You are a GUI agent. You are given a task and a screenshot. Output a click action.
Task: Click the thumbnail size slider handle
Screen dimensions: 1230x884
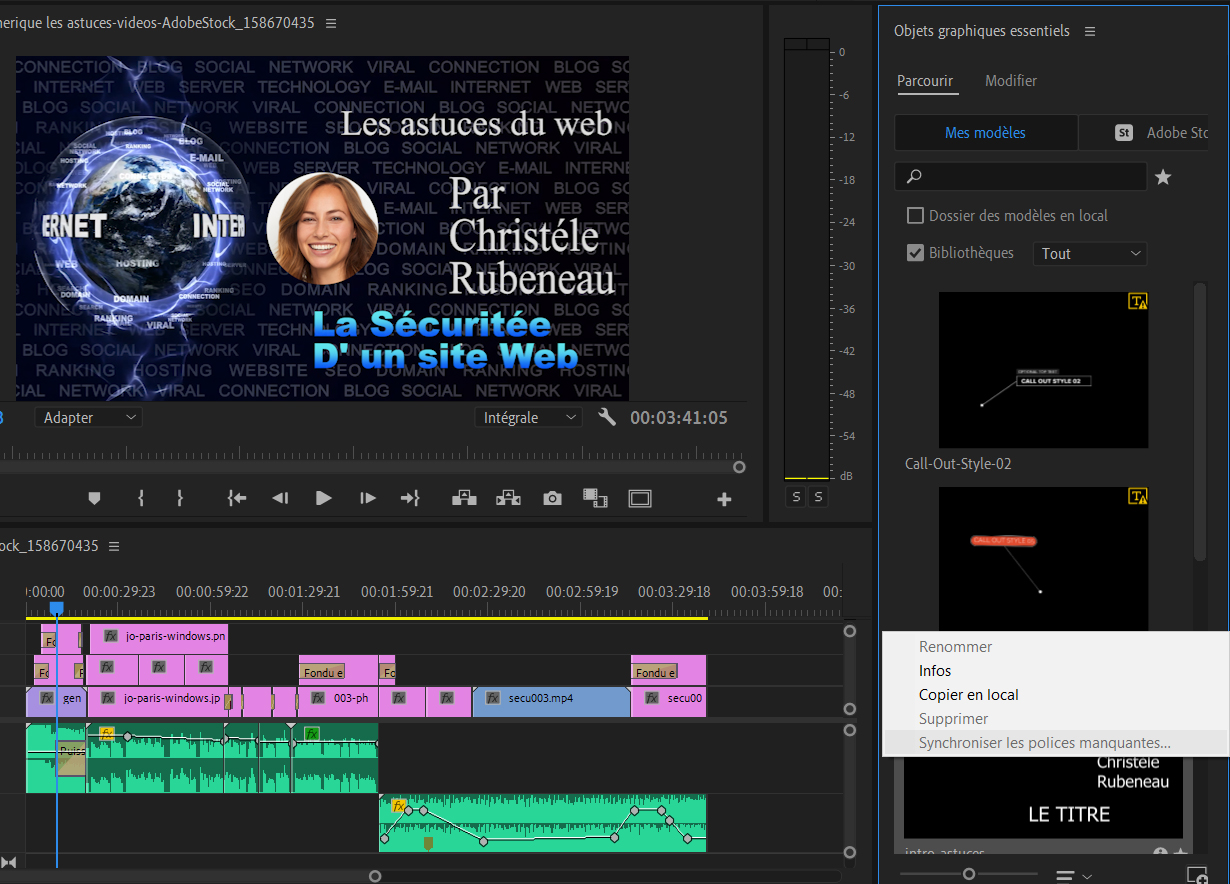[968, 874]
